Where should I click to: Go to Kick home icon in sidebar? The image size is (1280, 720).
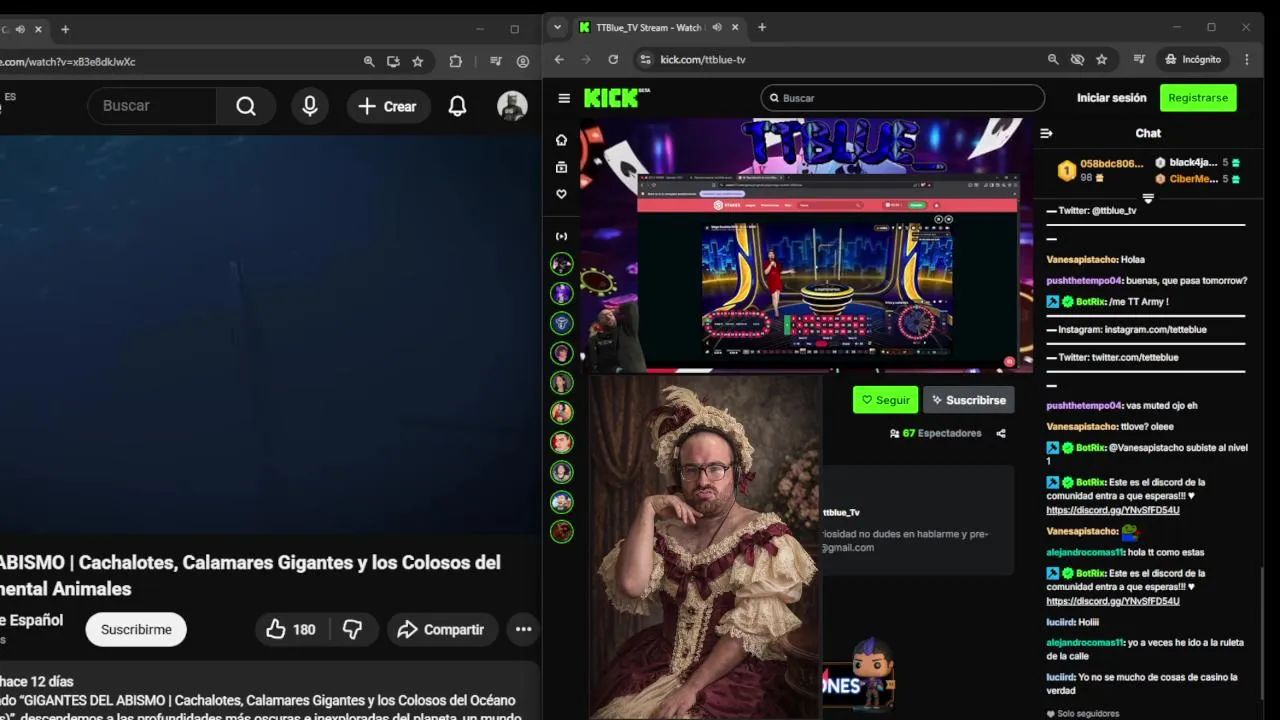(x=561, y=140)
